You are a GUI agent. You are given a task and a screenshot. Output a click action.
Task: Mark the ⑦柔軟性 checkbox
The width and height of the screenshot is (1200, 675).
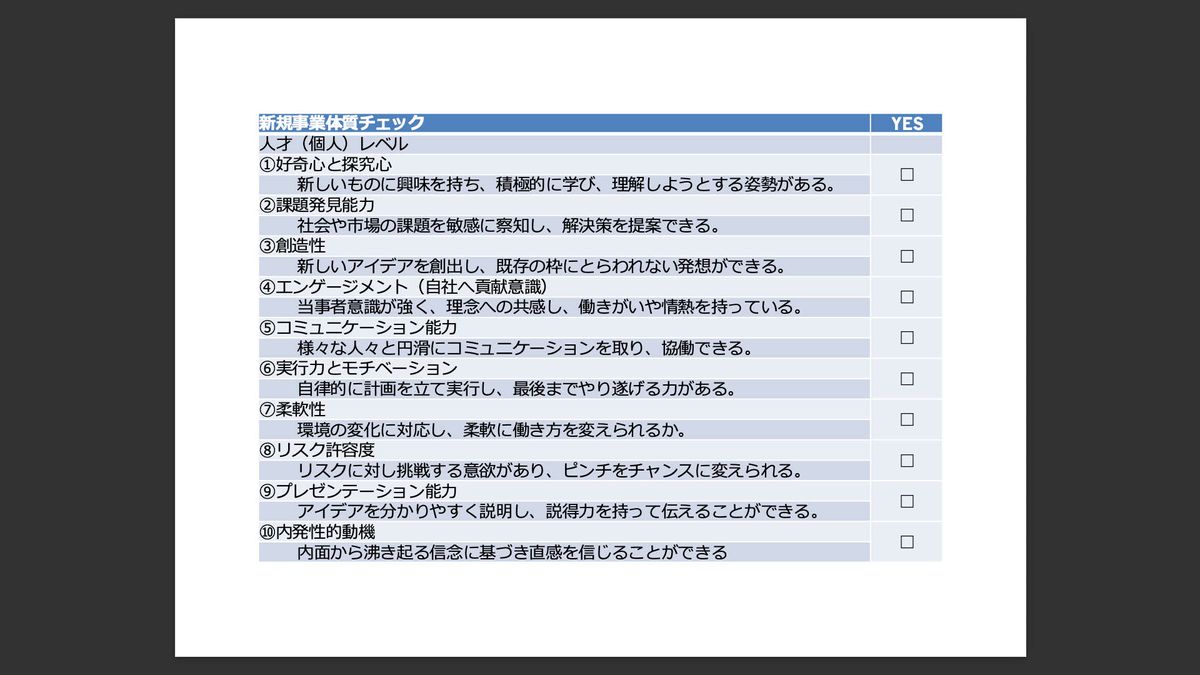click(x=906, y=419)
